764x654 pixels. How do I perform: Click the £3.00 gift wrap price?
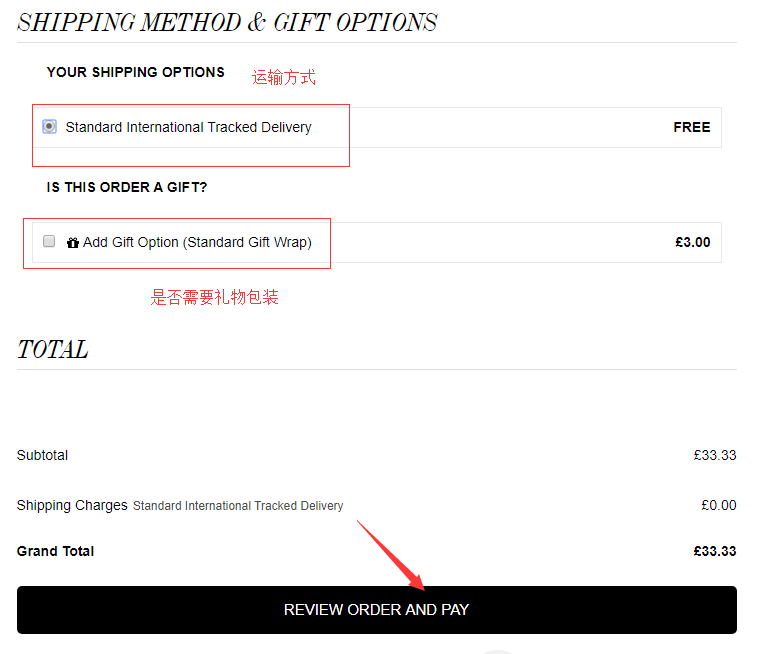pyautogui.click(x=692, y=242)
